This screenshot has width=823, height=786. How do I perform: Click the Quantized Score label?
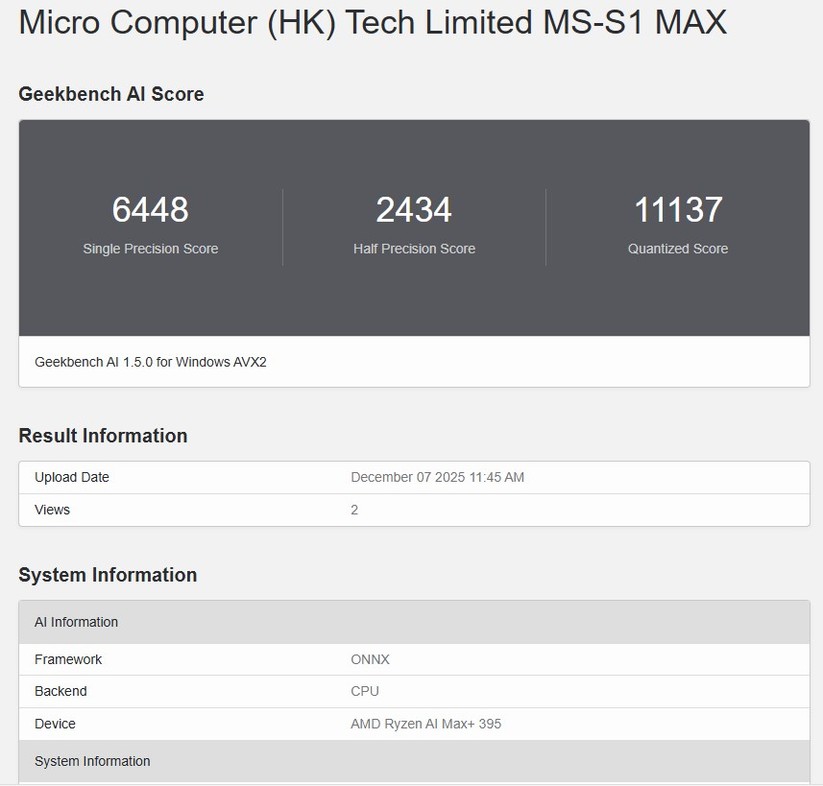click(677, 249)
